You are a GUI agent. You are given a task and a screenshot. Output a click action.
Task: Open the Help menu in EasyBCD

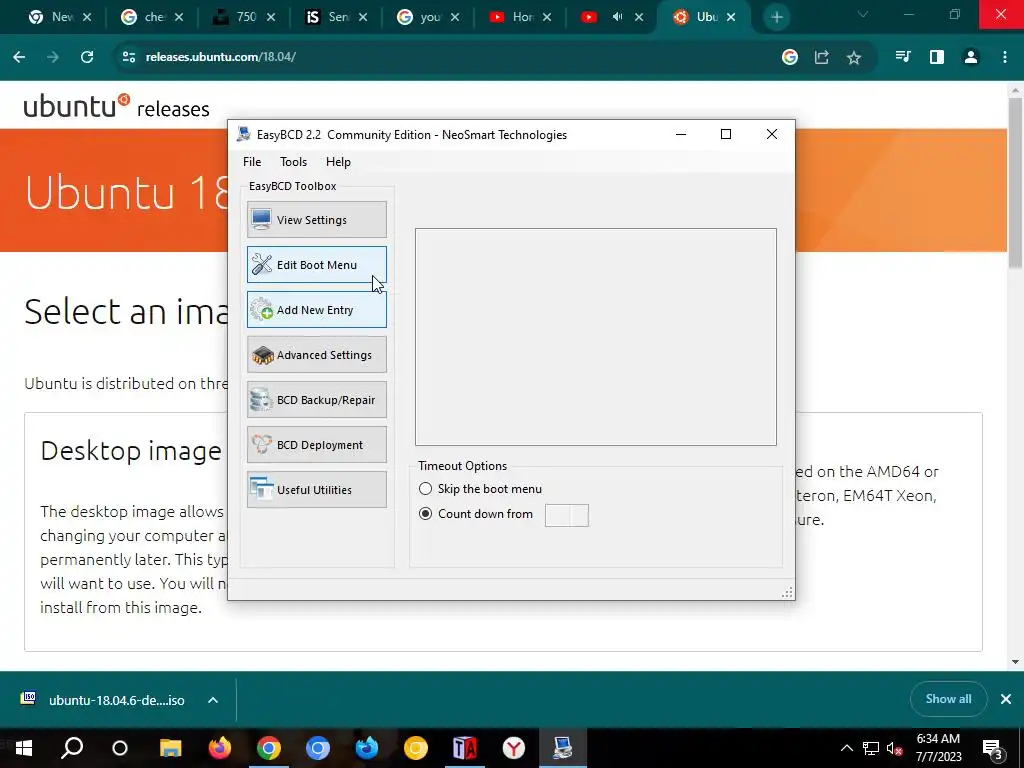click(x=338, y=162)
